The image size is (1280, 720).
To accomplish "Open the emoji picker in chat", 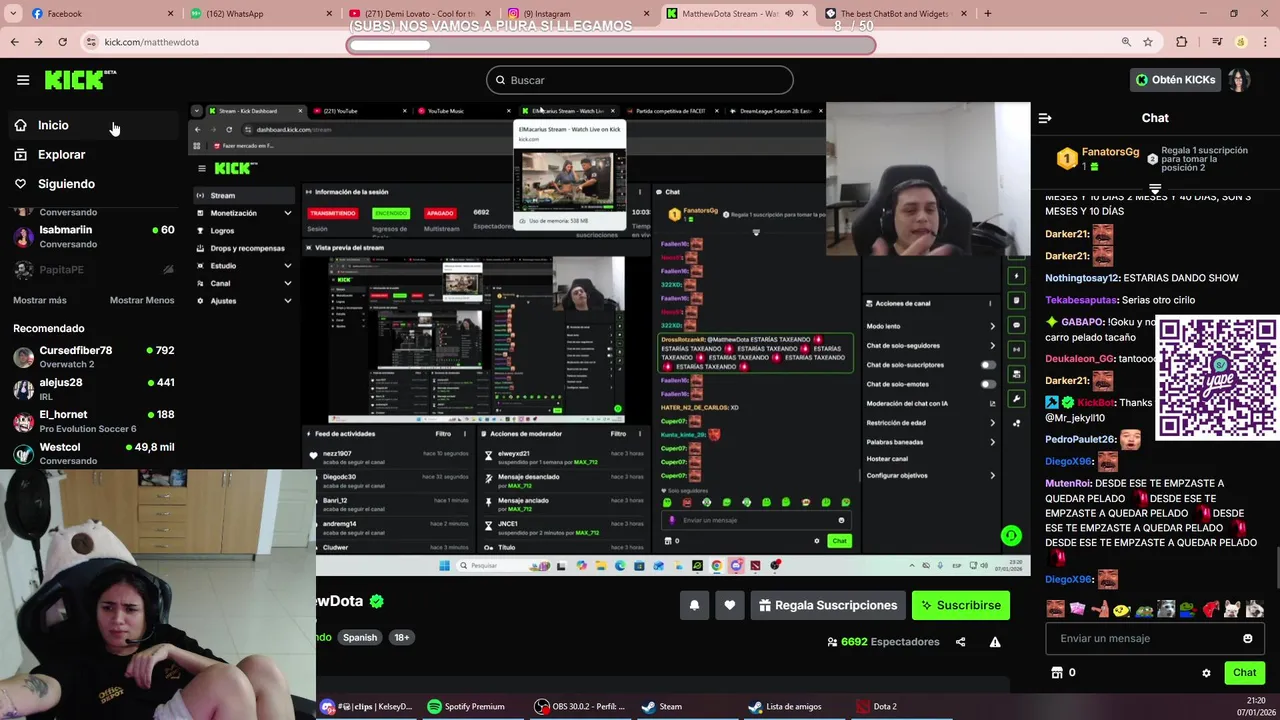I will click(x=1247, y=638).
